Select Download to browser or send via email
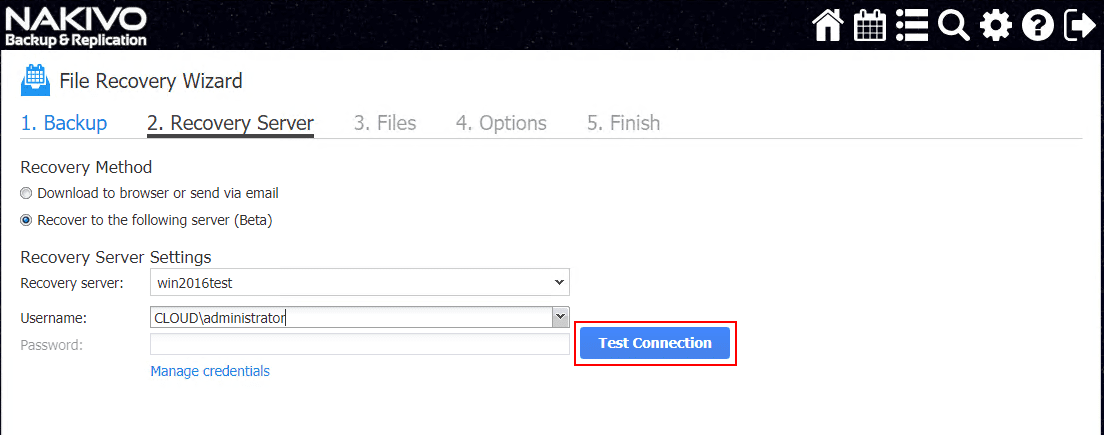Screen dimensions: 1104x435 click(x=27, y=193)
